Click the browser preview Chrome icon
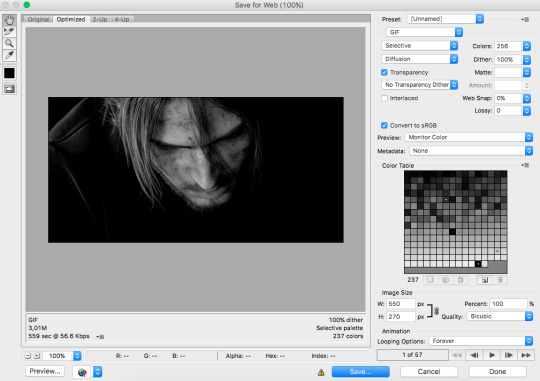The width and height of the screenshot is (540, 381). [82, 372]
